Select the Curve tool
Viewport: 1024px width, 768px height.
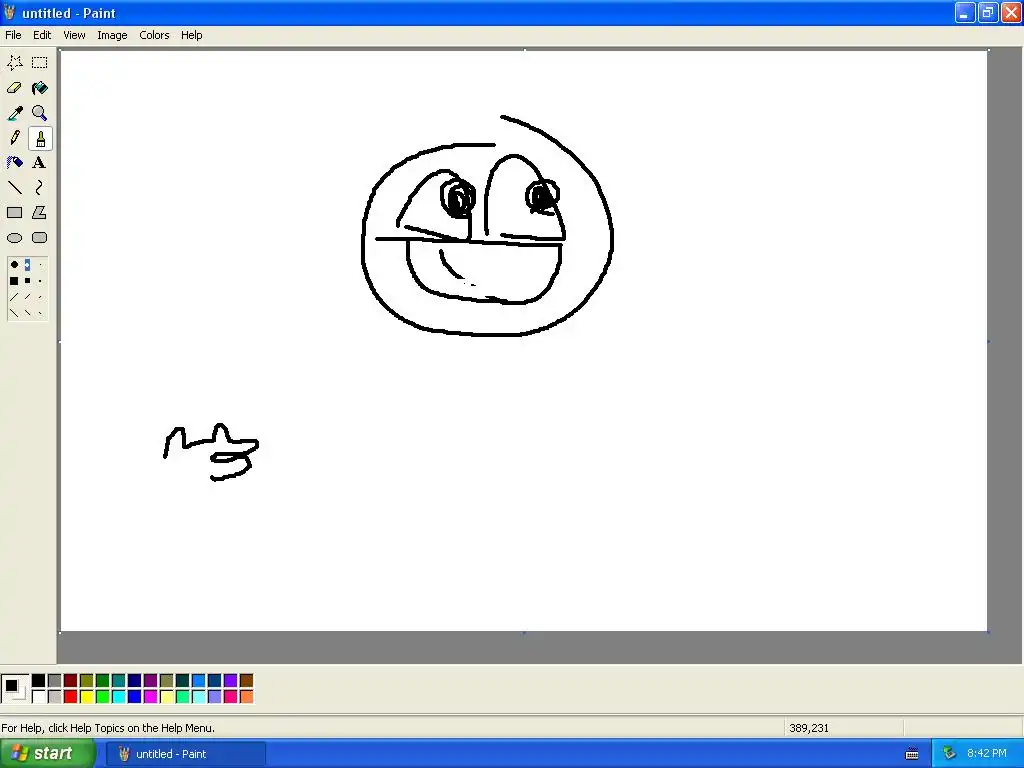pyautogui.click(x=40, y=188)
